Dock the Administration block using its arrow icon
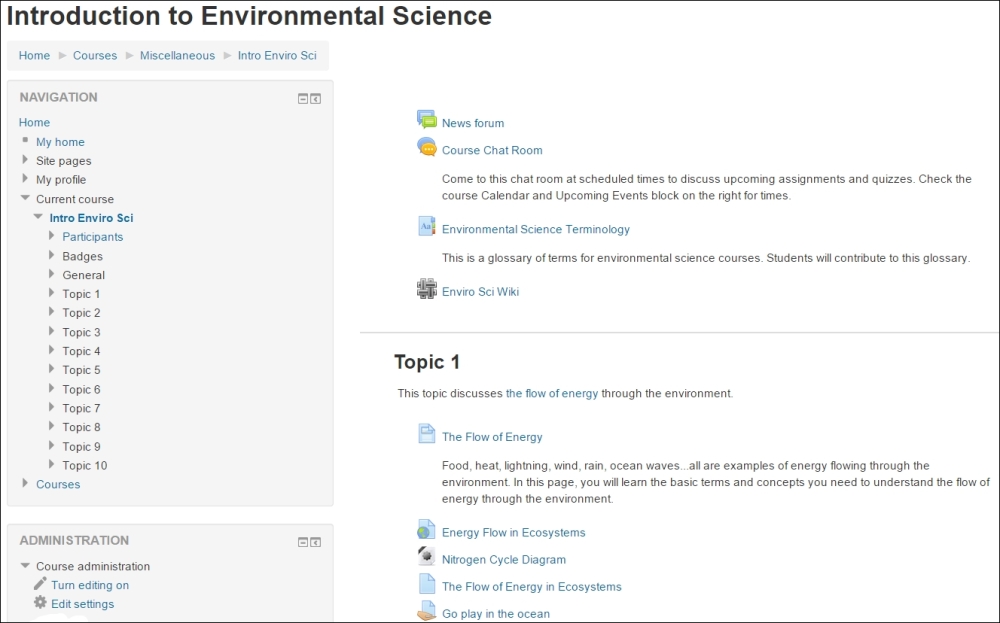This screenshot has width=1000, height=623. (316, 542)
